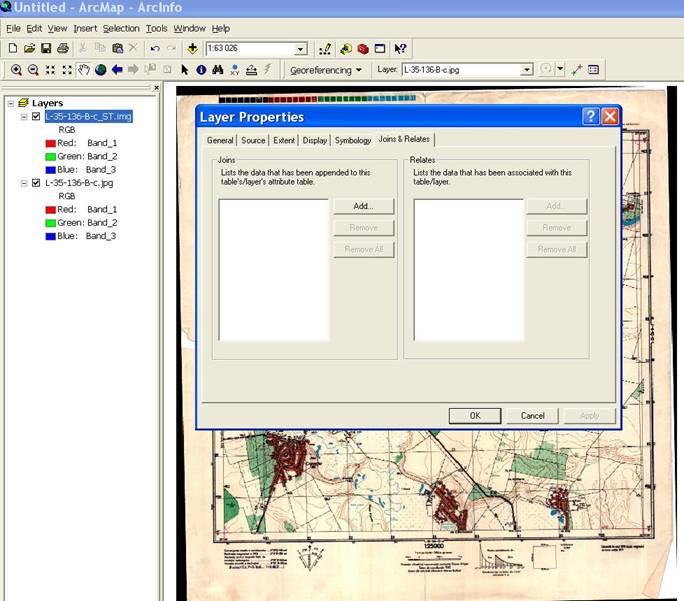Toggle visibility of L-35-136-B-c.jpg layer
This screenshot has height=601, width=684.
pos(37,183)
